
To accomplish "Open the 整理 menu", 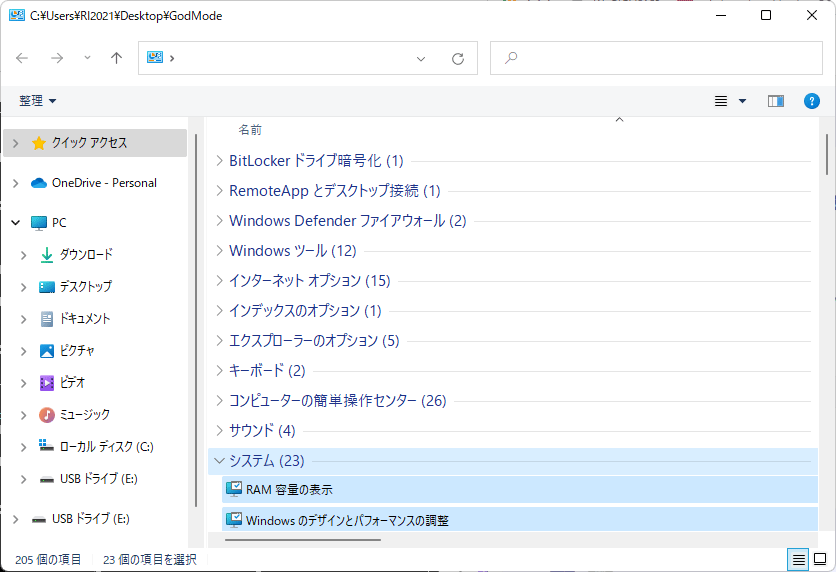I will pos(37,101).
